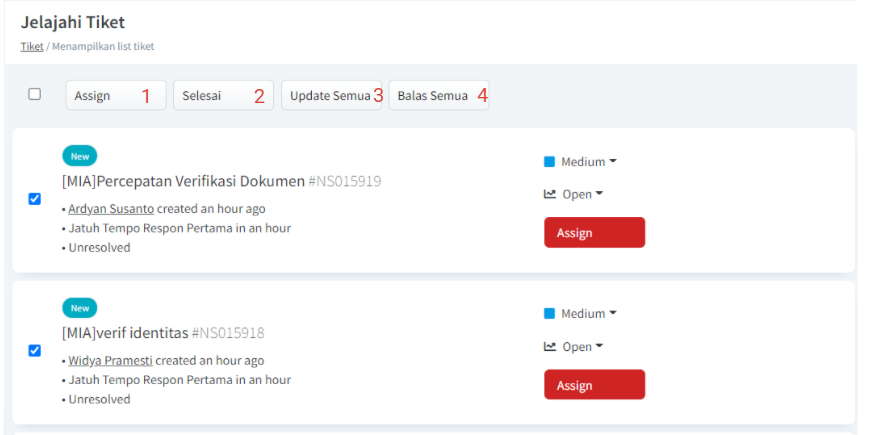Open the [MIA]verif identitas ticket title

(x=124, y=333)
